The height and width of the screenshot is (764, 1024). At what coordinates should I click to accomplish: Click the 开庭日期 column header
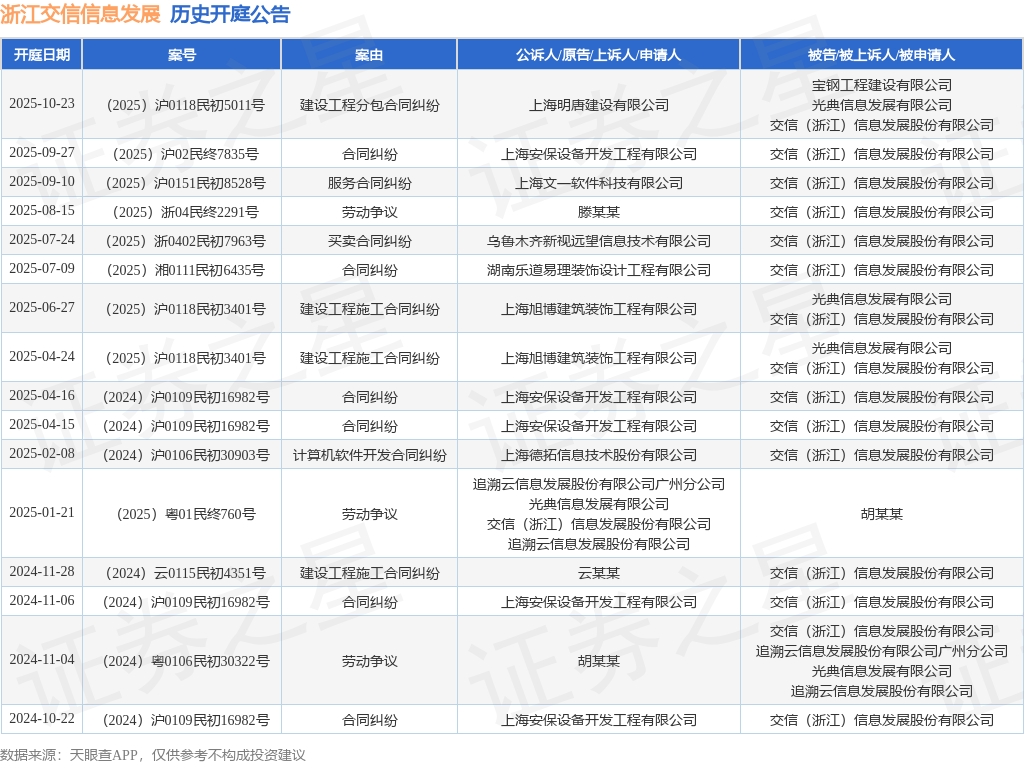point(42,55)
